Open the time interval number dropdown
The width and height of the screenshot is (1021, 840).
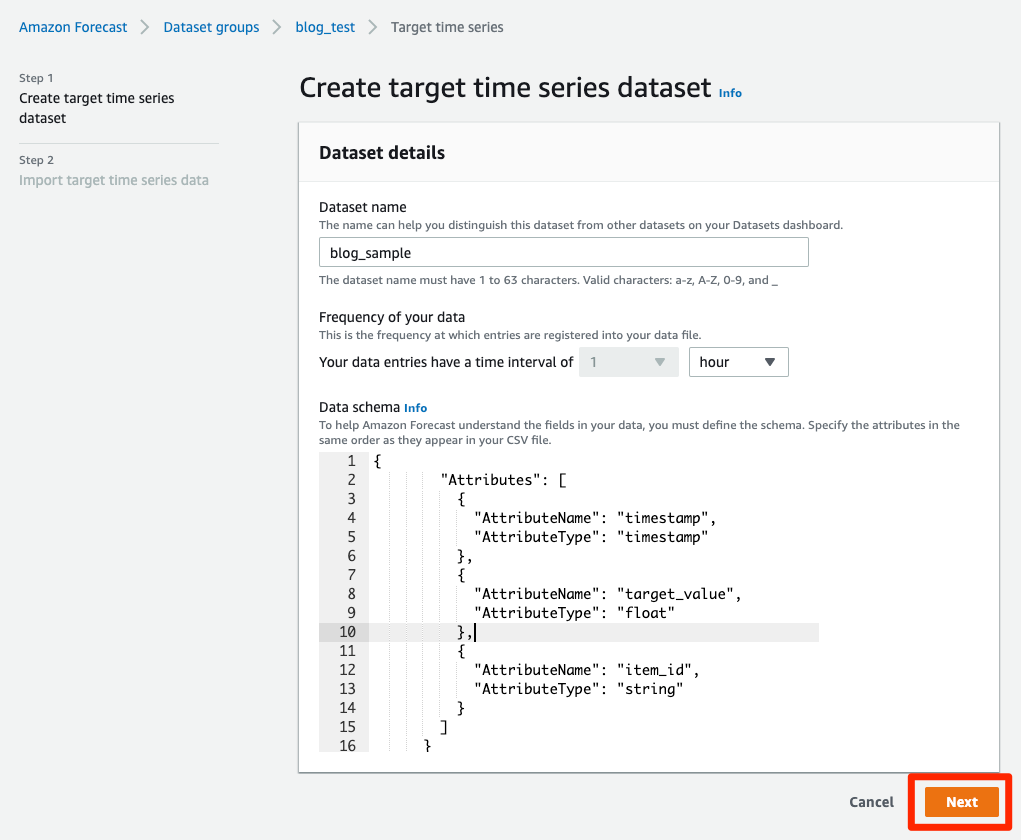[628, 362]
